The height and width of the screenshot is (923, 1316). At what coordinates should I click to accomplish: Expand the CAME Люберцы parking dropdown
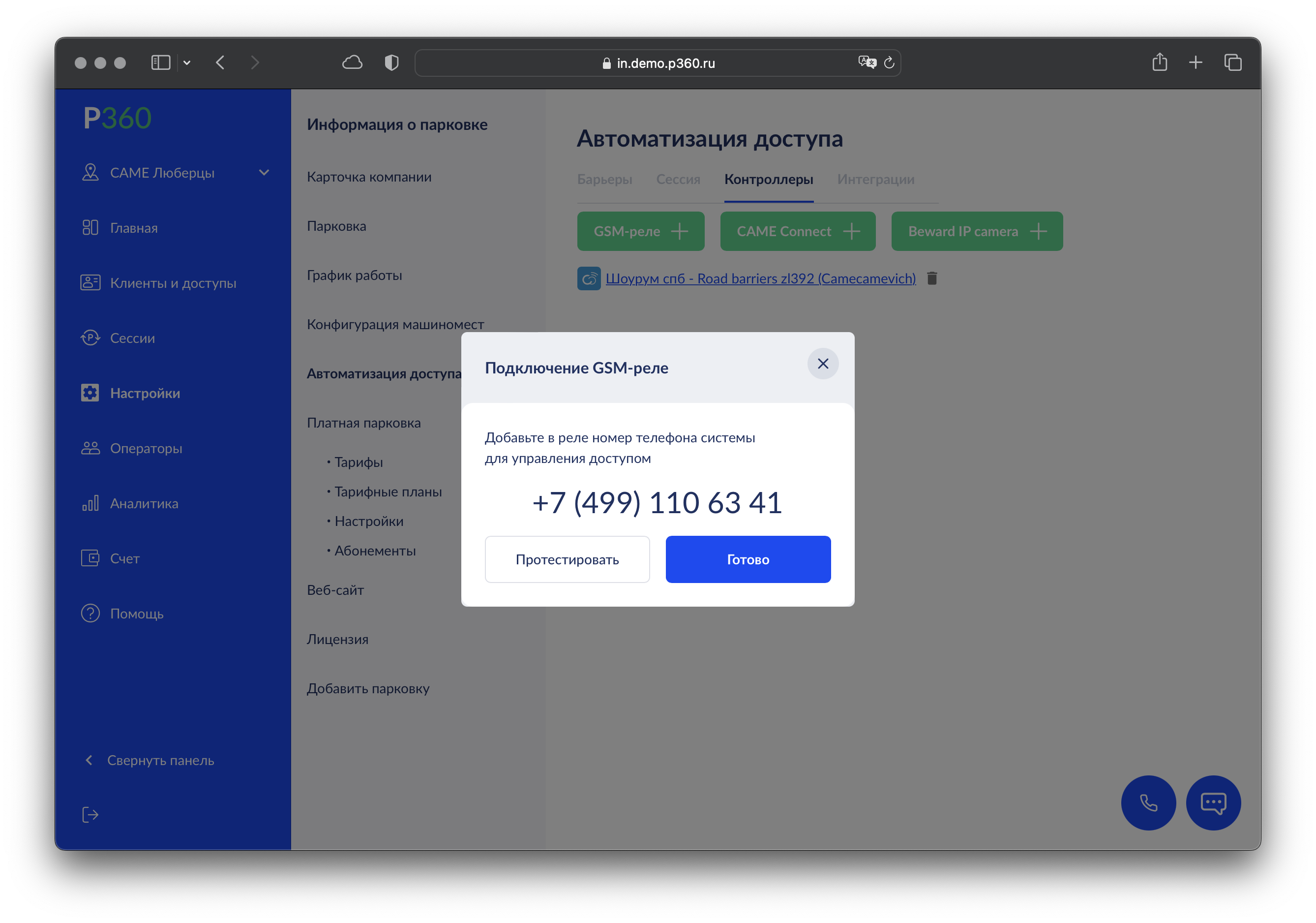[264, 173]
